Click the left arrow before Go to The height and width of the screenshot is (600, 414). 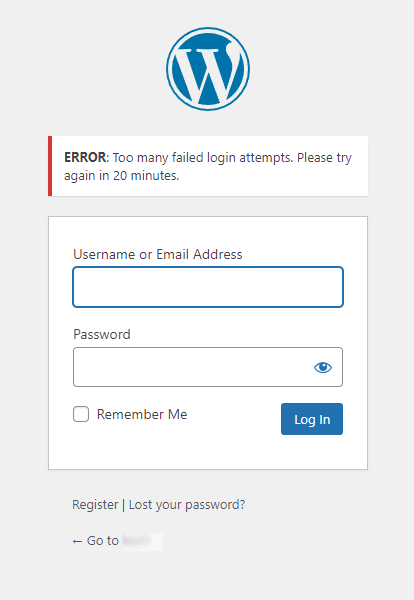[77, 541]
